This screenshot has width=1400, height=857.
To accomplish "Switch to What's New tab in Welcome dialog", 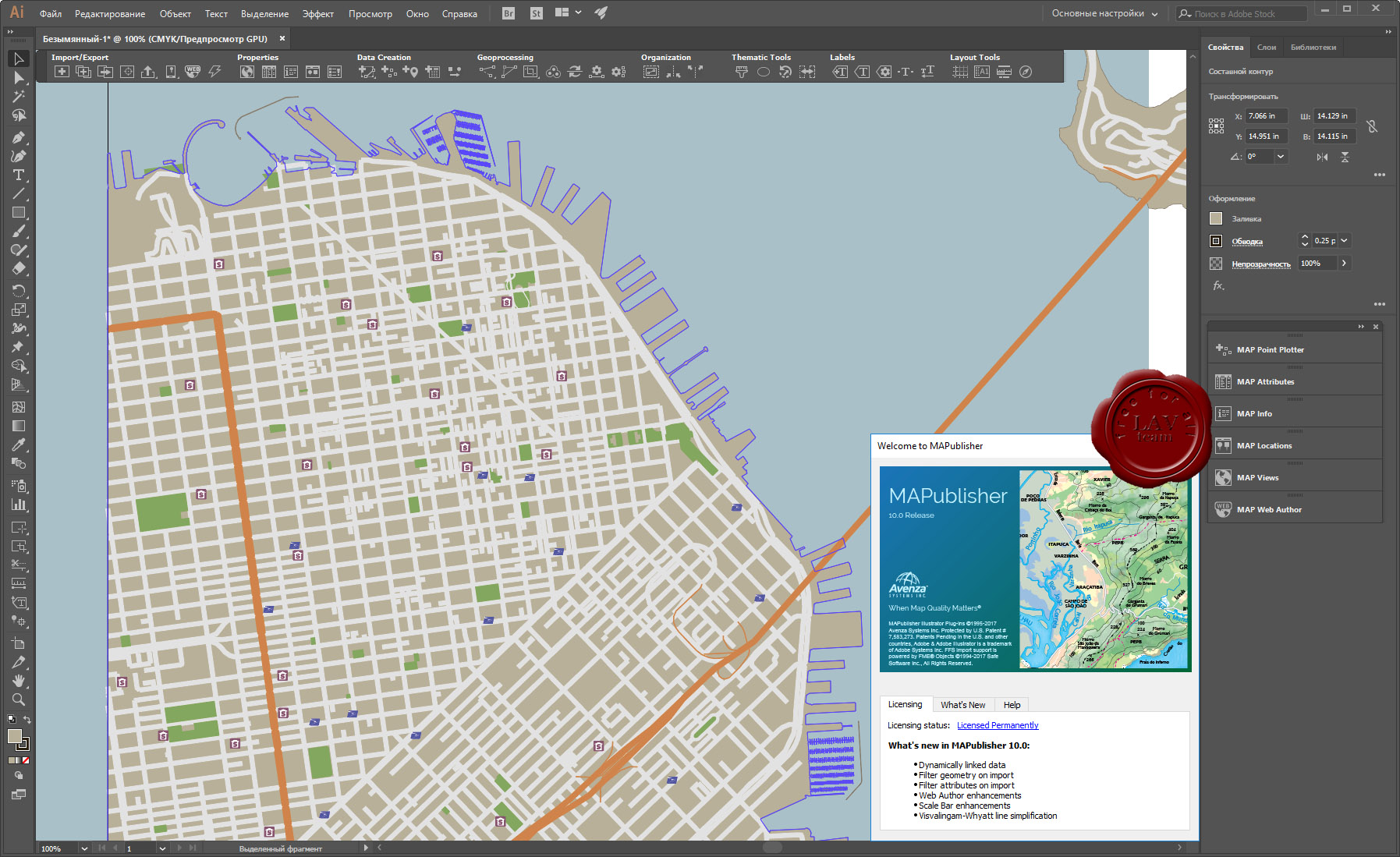I will (962, 705).
